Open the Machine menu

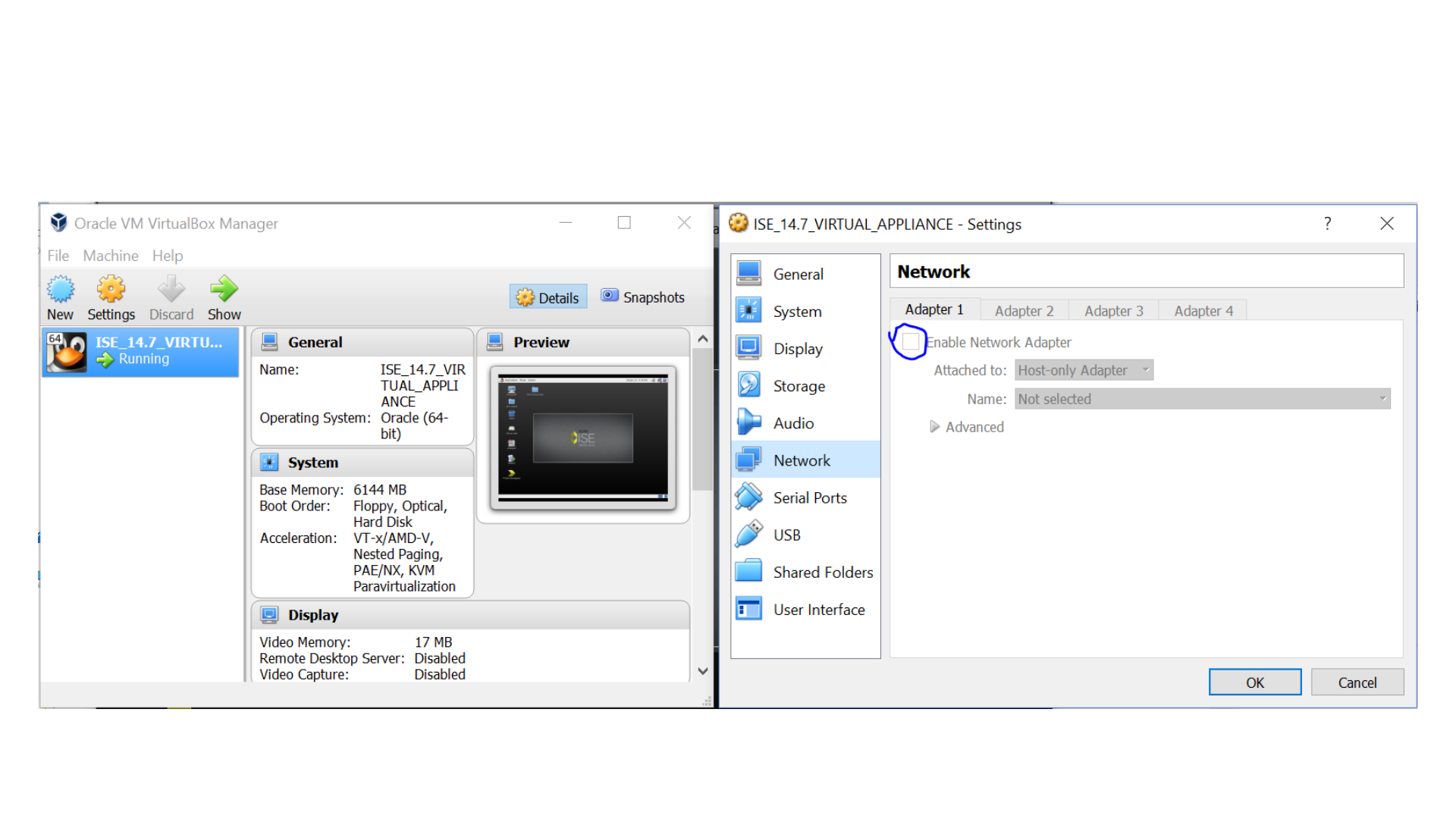111,256
